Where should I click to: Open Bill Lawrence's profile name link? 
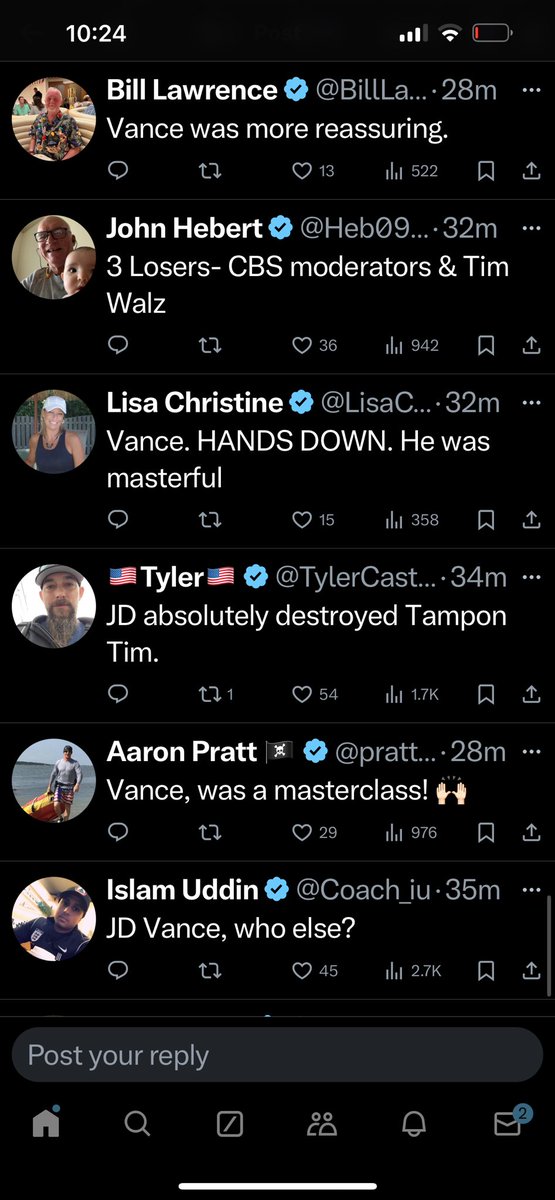click(192, 89)
